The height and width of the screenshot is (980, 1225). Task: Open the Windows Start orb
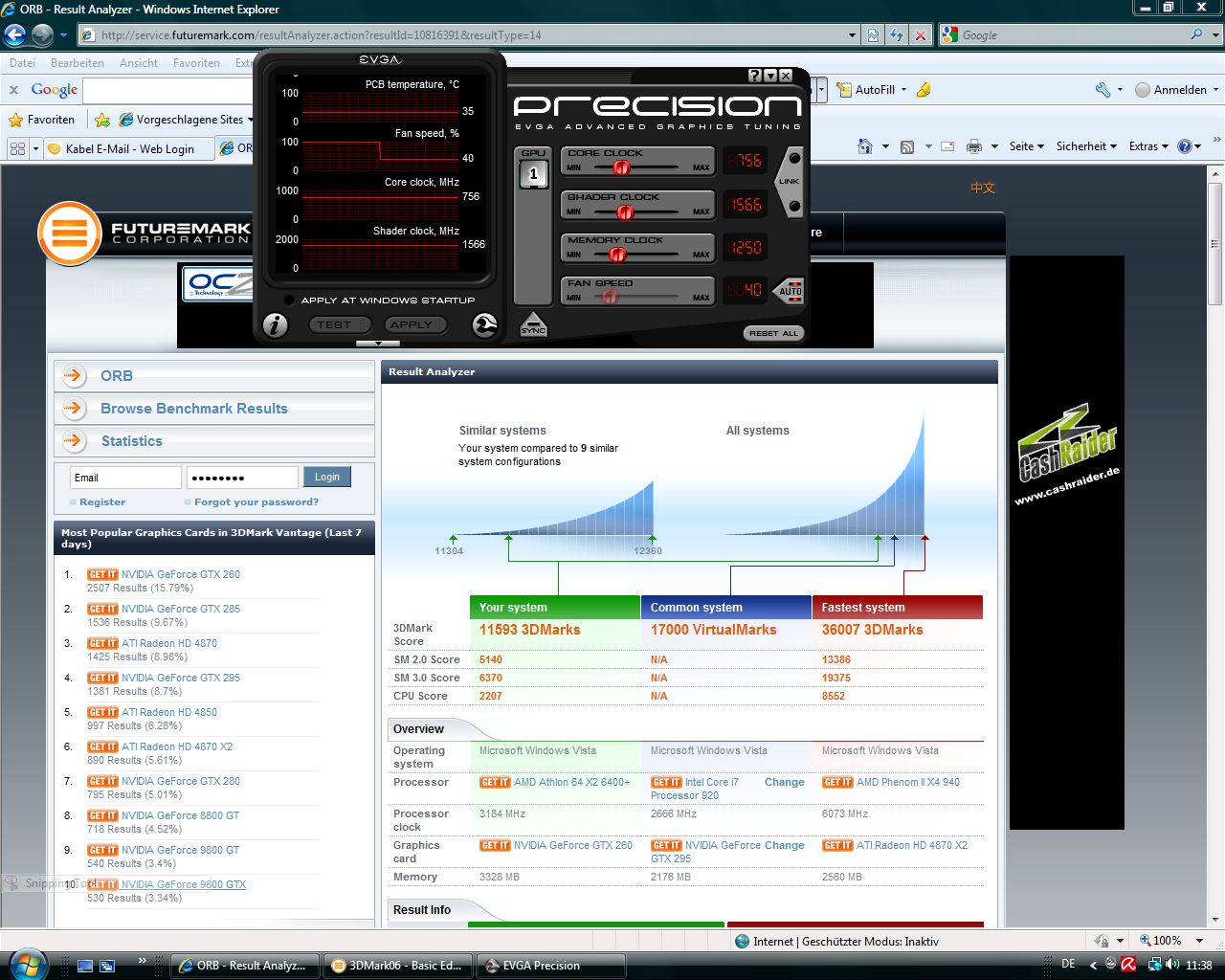coord(27,963)
